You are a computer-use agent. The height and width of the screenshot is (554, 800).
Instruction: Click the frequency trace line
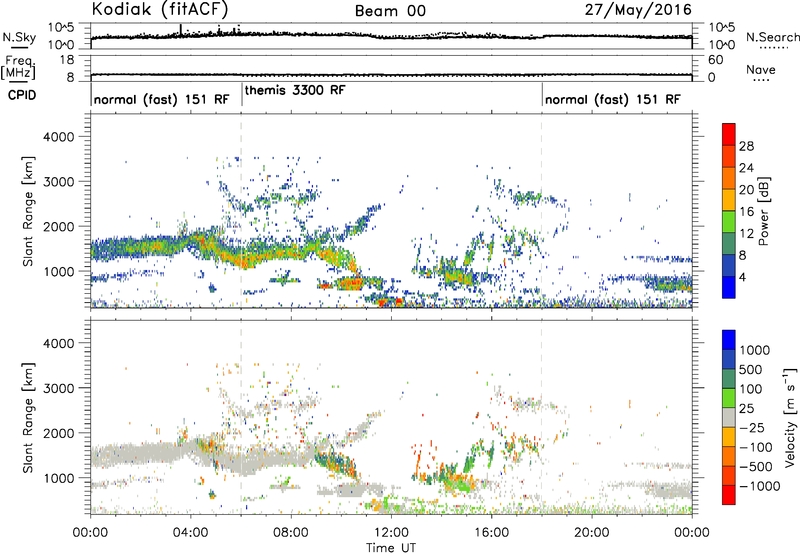(391, 75)
